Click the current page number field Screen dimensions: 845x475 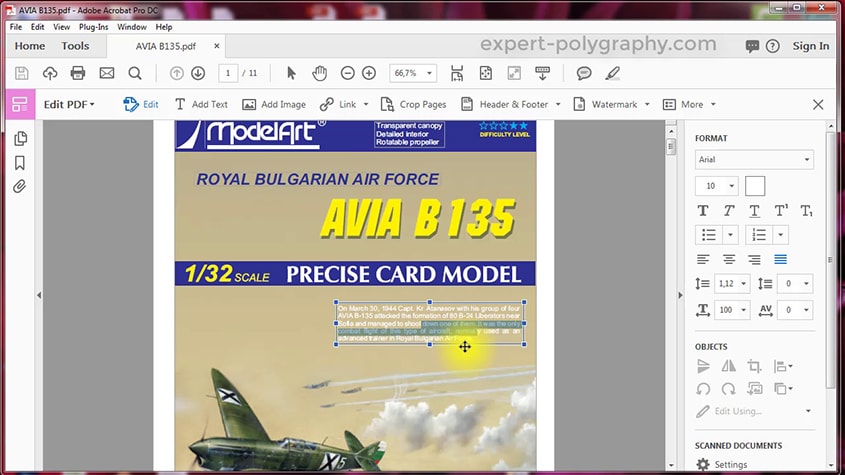(228, 73)
